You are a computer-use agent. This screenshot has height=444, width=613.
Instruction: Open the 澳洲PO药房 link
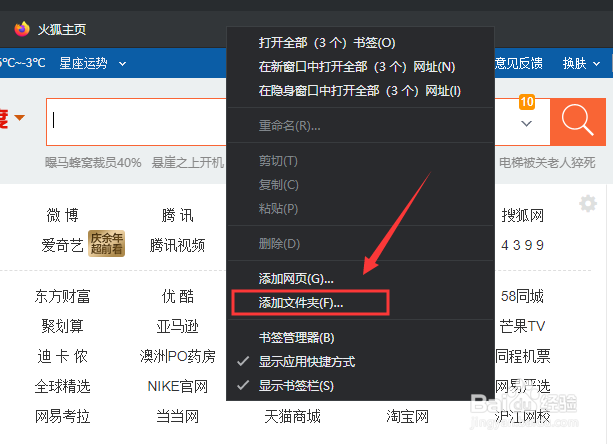click(x=177, y=356)
